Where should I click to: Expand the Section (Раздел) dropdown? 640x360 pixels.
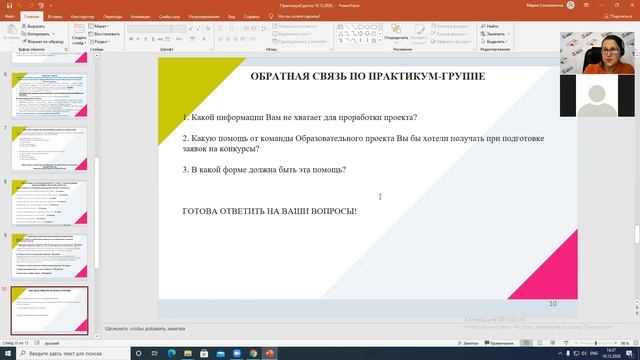[100, 42]
